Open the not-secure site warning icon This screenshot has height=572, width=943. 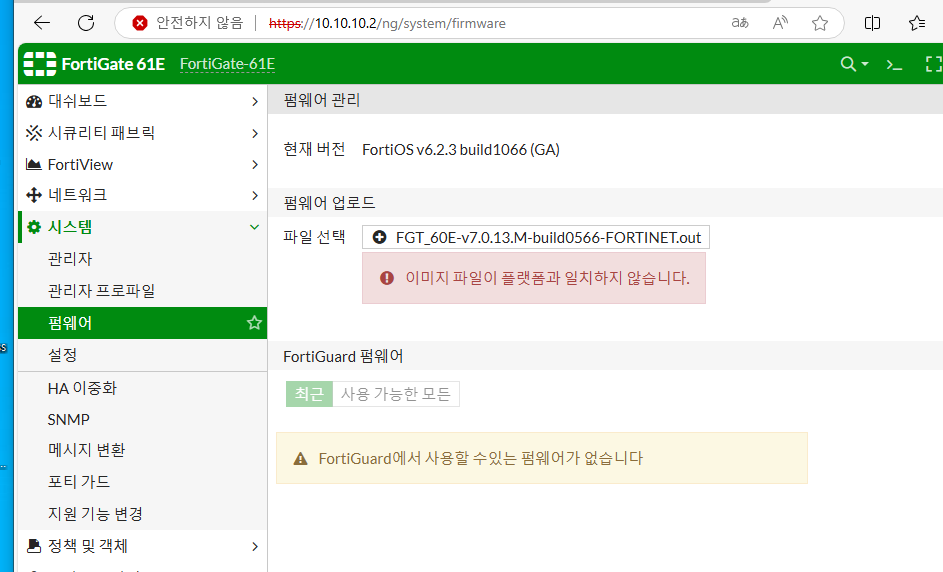(140, 23)
